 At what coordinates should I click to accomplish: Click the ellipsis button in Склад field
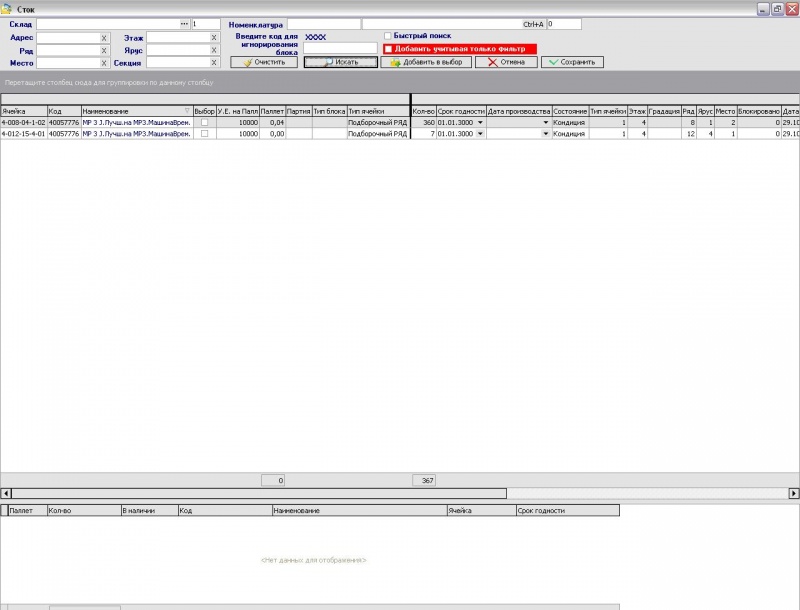point(184,23)
